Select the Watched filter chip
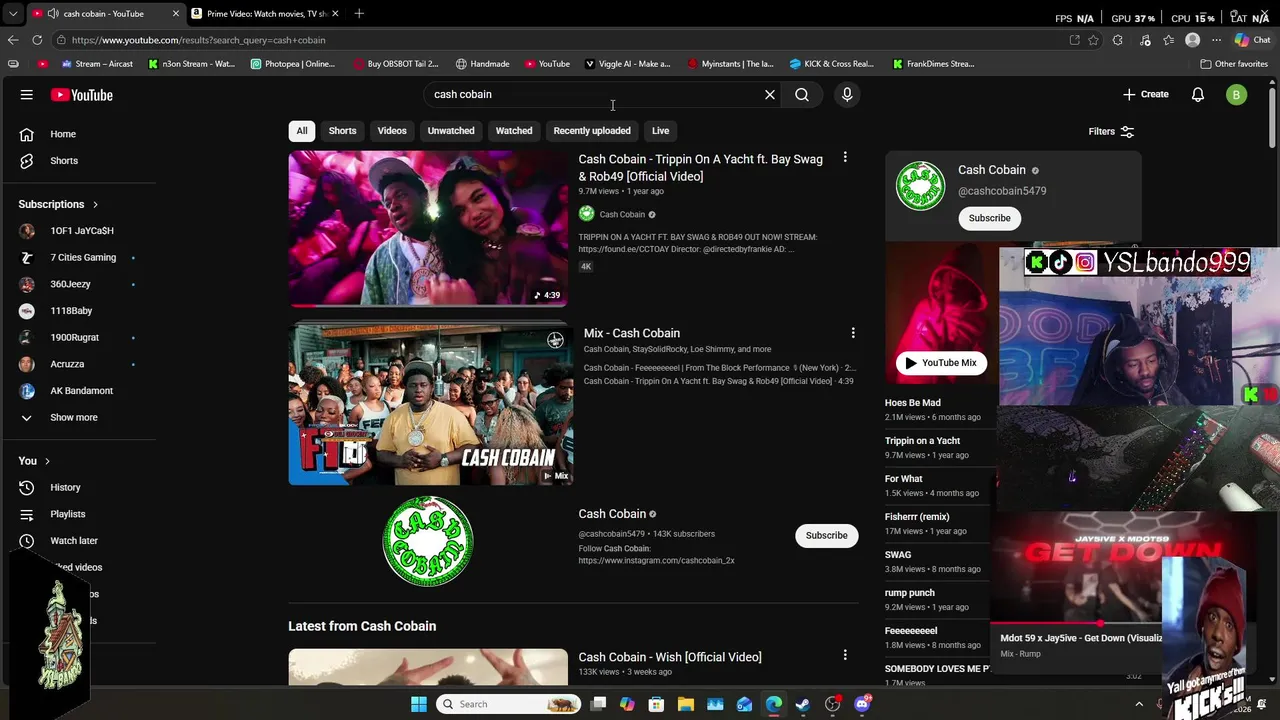The image size is (1280, 720). [x=514, y=131]
